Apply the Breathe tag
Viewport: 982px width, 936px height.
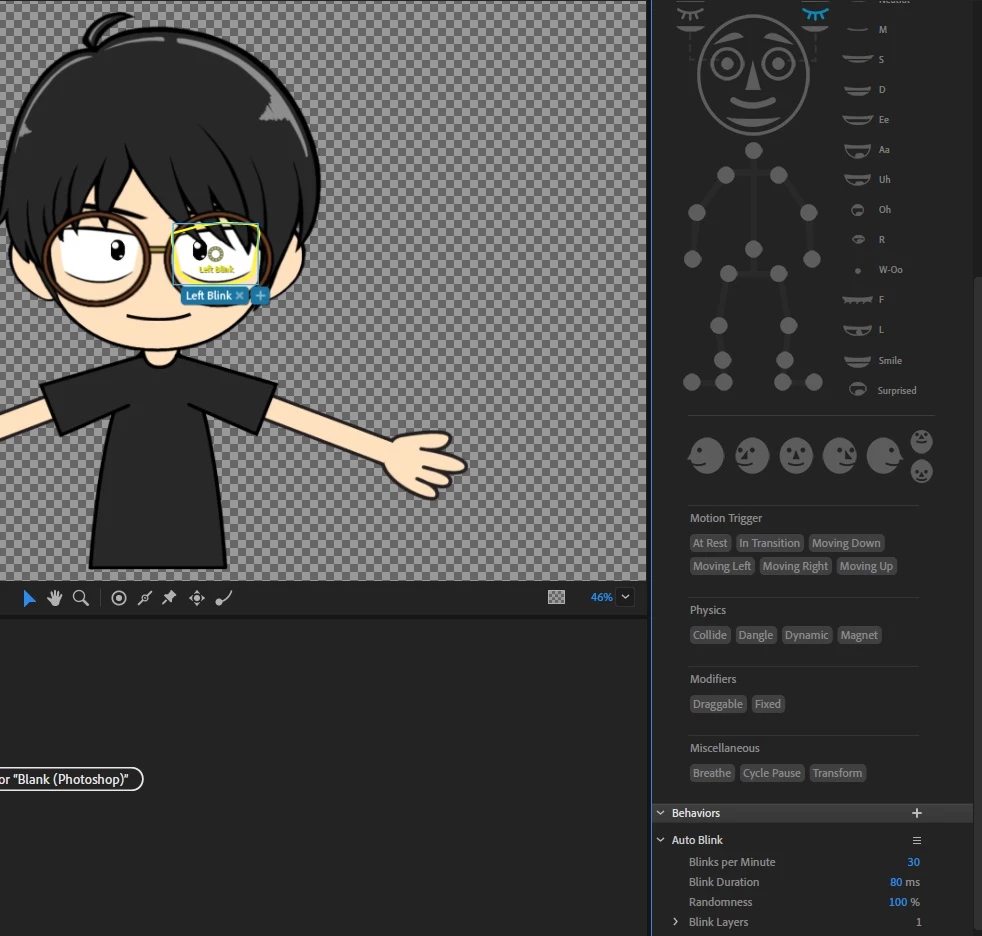click(x=711, y=773)
